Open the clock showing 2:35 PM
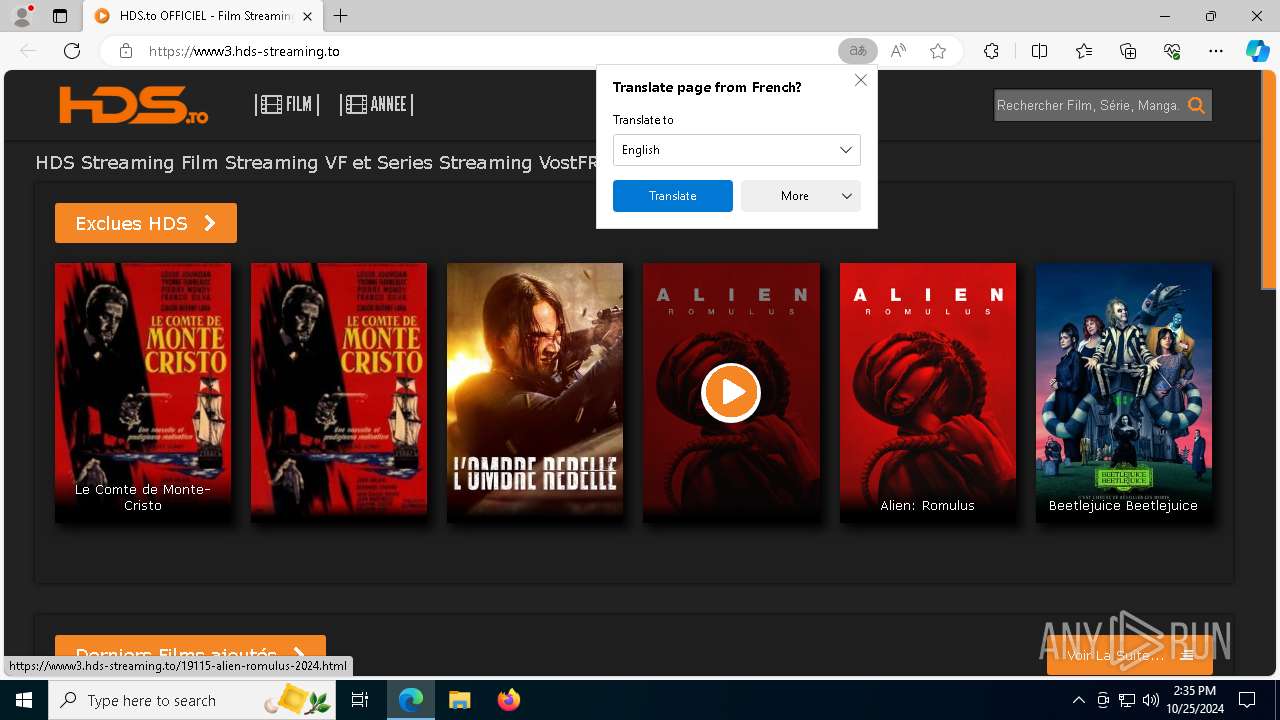This screenshot has width=1280, height=720. pyautogui.click(x=1195, y=700)
